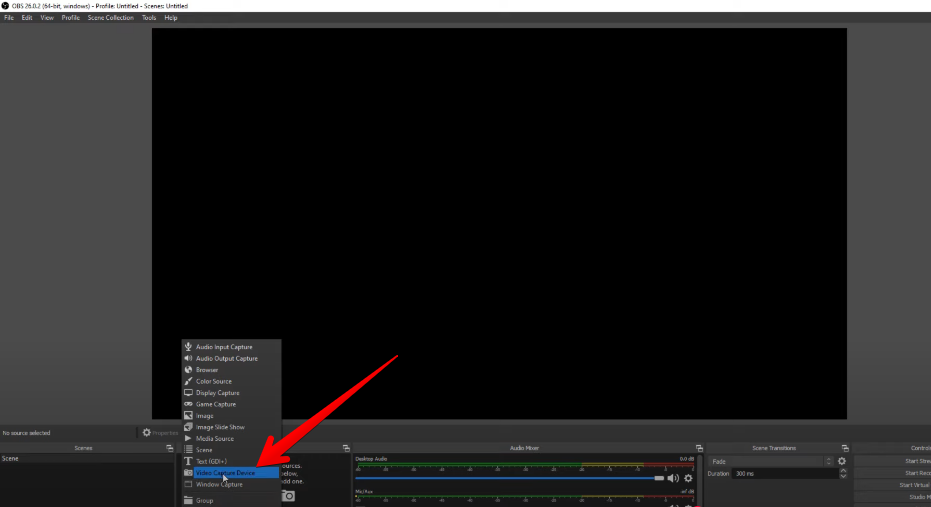Image resolution: width=931 pixels, height=507 pixels.
Task: Click inside the black preview canvas
Action: click(499, 224)
